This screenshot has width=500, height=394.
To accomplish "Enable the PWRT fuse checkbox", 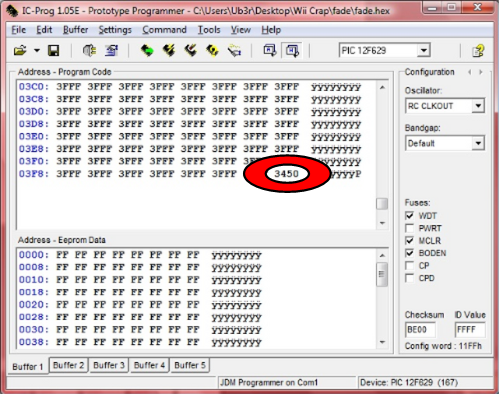I will [409, 228].
